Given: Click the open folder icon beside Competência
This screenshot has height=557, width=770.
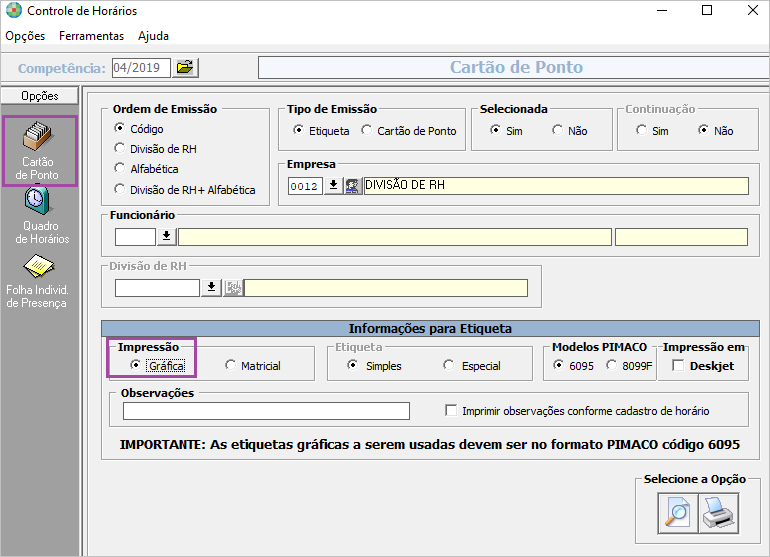Looking at the screenshot, I should click(x=185, y=68).
